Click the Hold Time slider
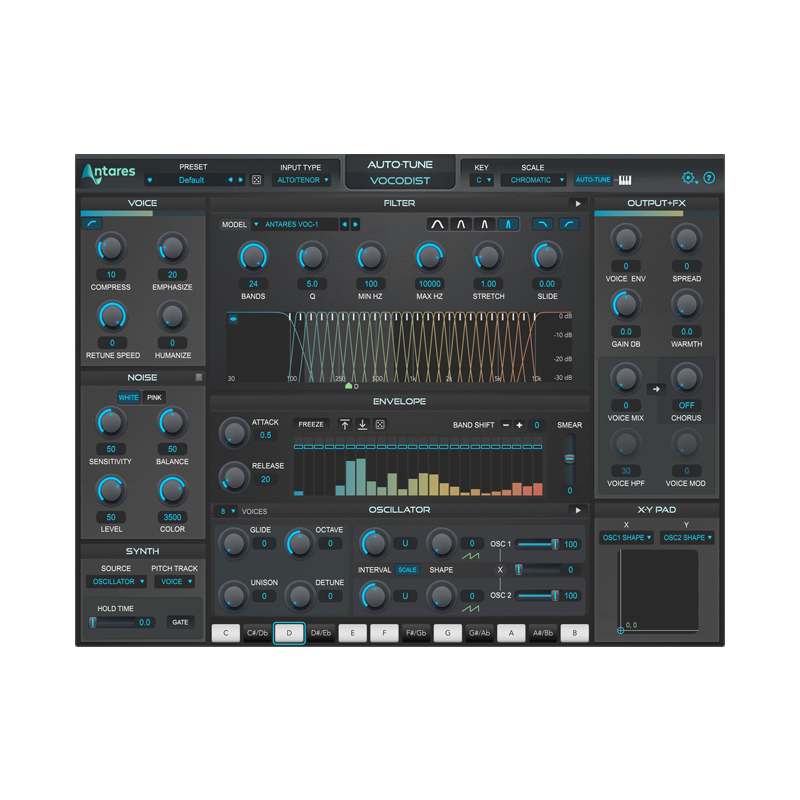 tap(113, 622)
